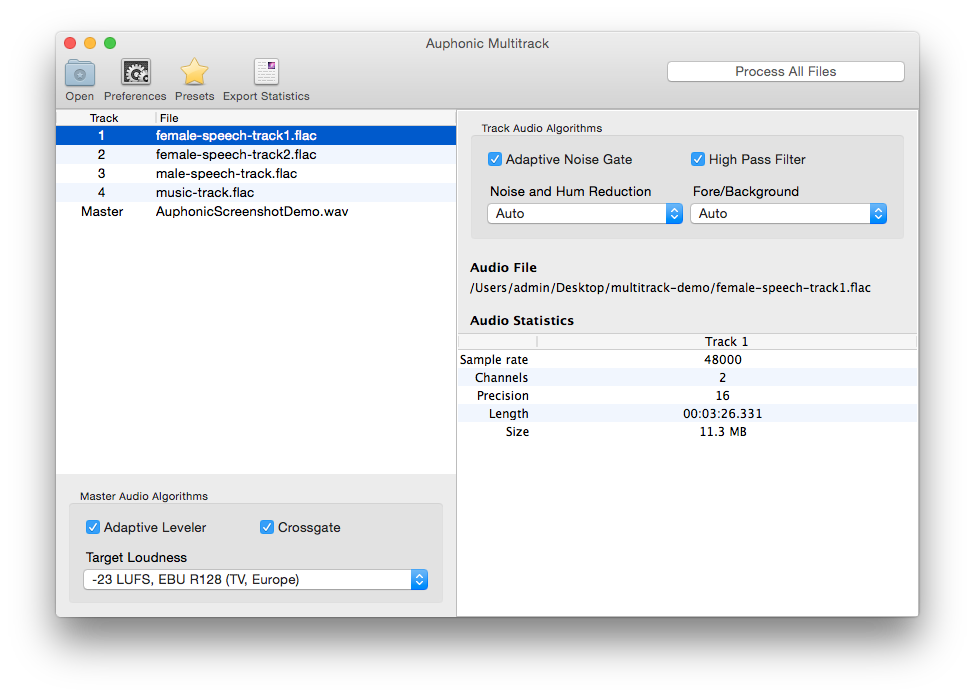Click the Size value 11.3 MB

(723, 432)
